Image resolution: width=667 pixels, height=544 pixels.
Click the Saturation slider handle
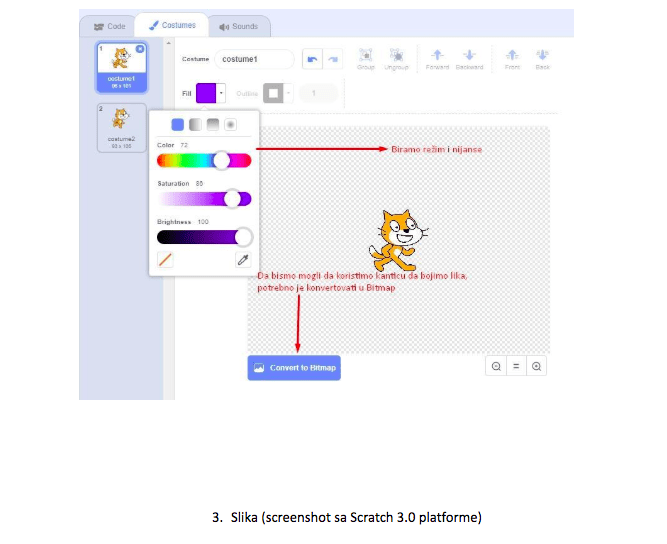(x=232, y=199)
